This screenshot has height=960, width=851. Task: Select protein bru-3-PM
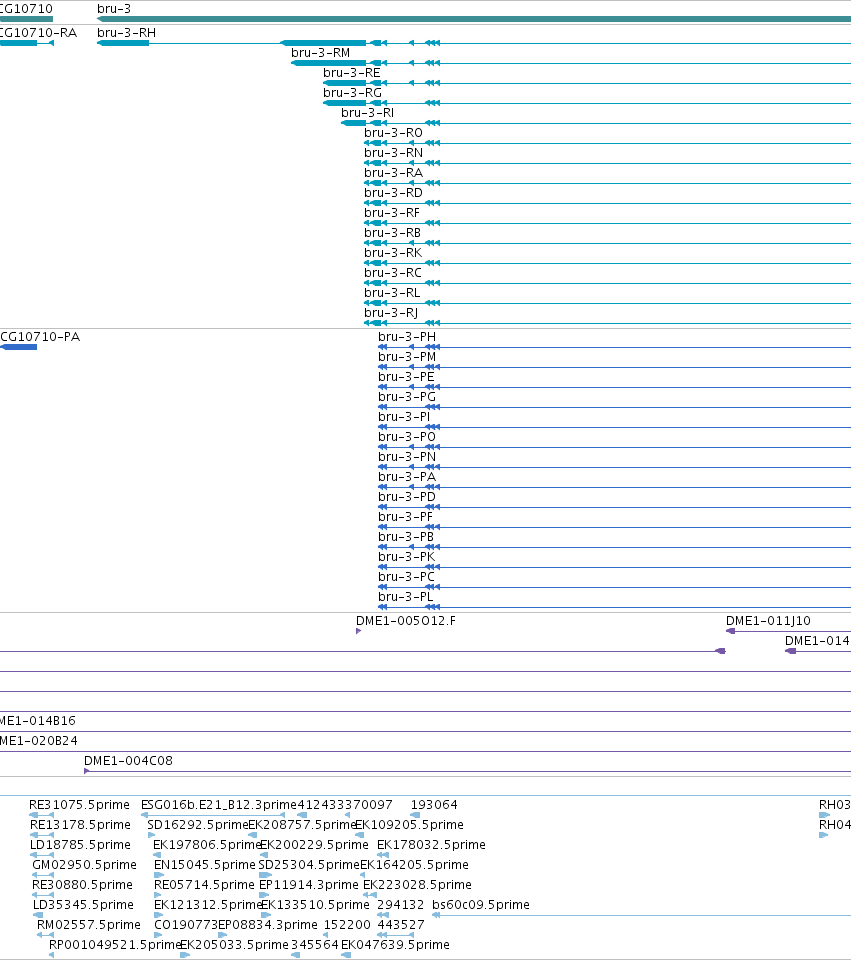click(407, 357)
